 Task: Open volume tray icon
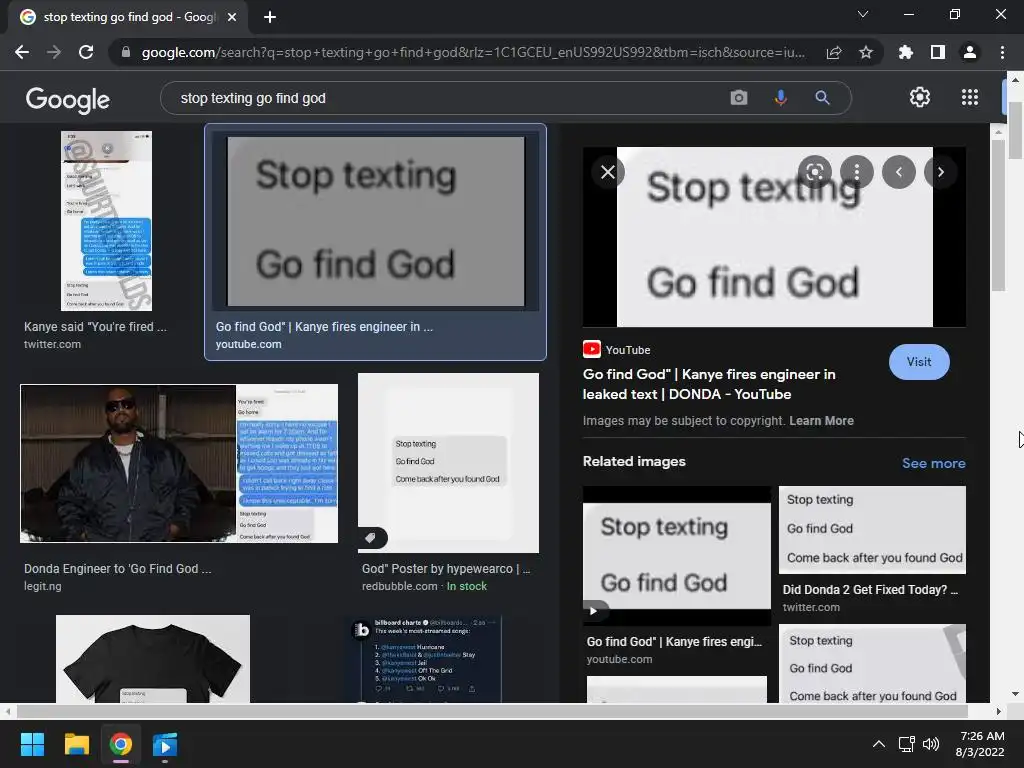point(931,744)
